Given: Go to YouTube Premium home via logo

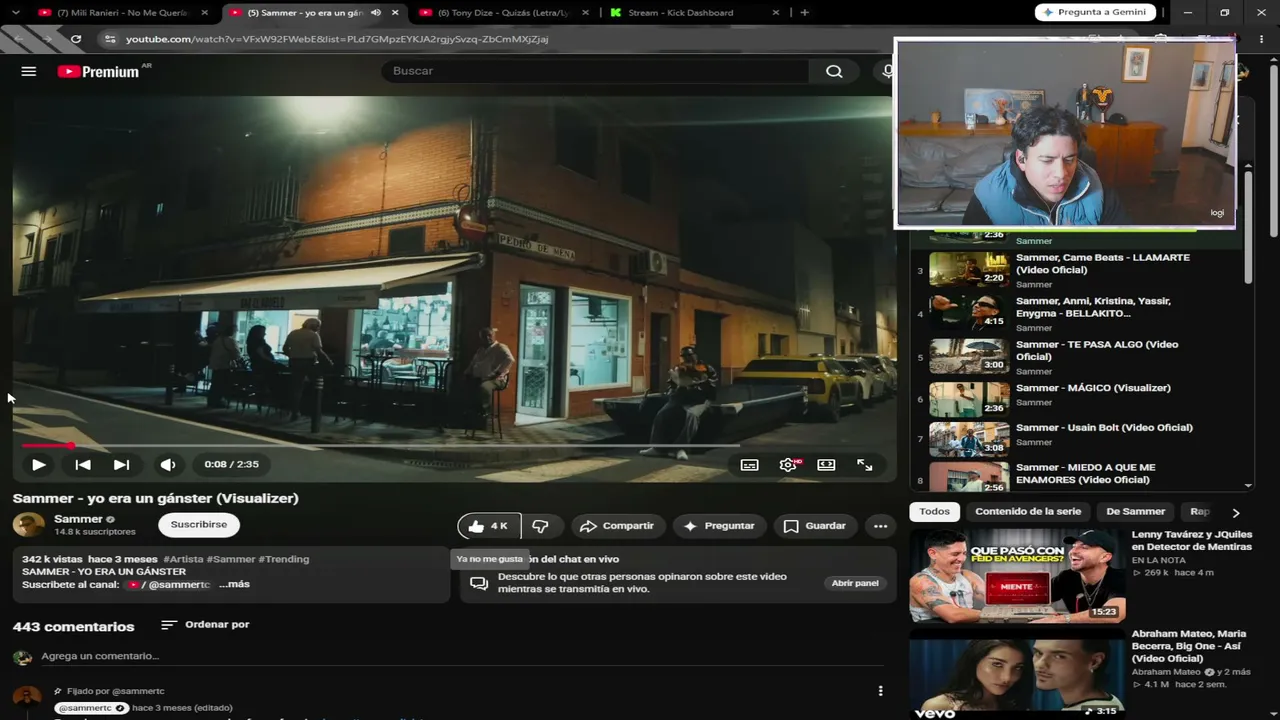Looking at the screenshot, I should (x=98, y=71).
